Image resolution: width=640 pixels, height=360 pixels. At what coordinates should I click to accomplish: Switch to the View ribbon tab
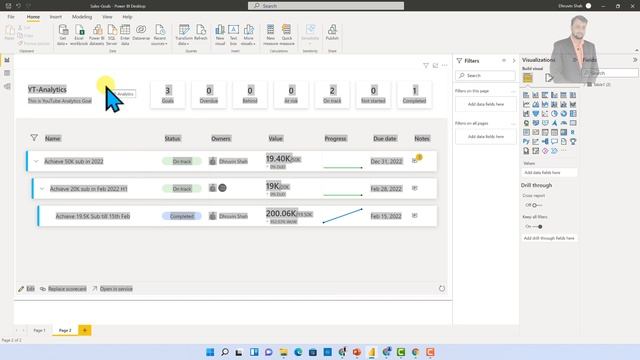click(x=107, y=17)
